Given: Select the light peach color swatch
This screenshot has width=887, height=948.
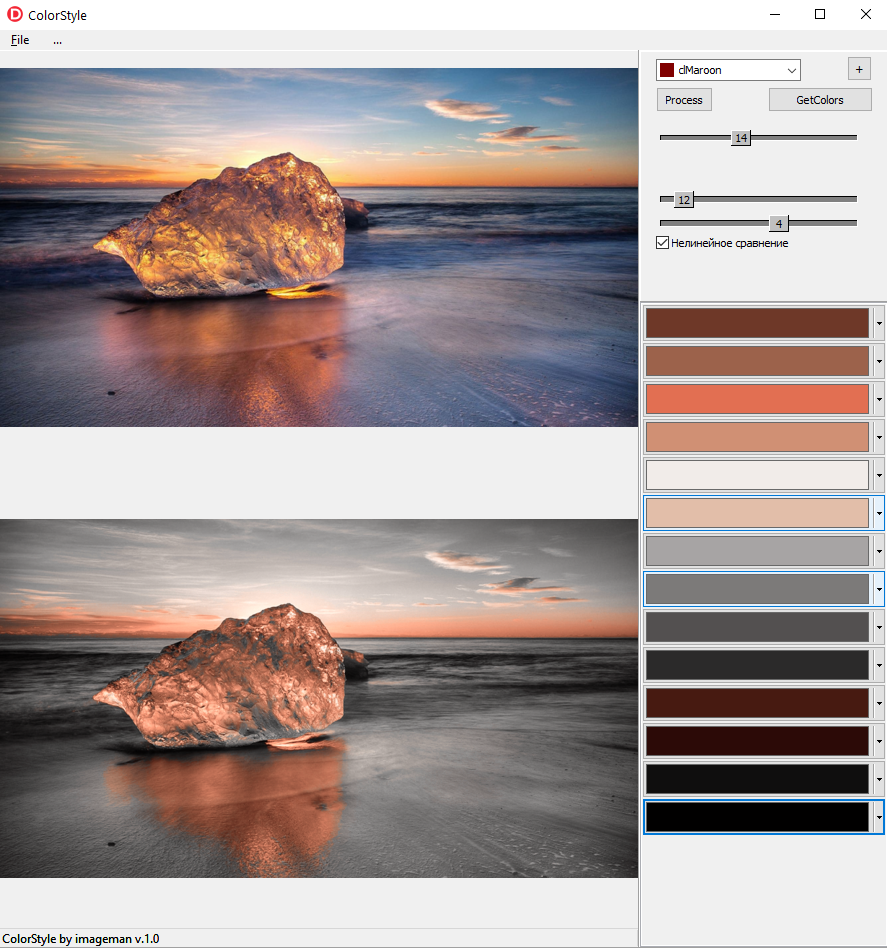Looking at the screenshot, I should (x=757, y=513).
